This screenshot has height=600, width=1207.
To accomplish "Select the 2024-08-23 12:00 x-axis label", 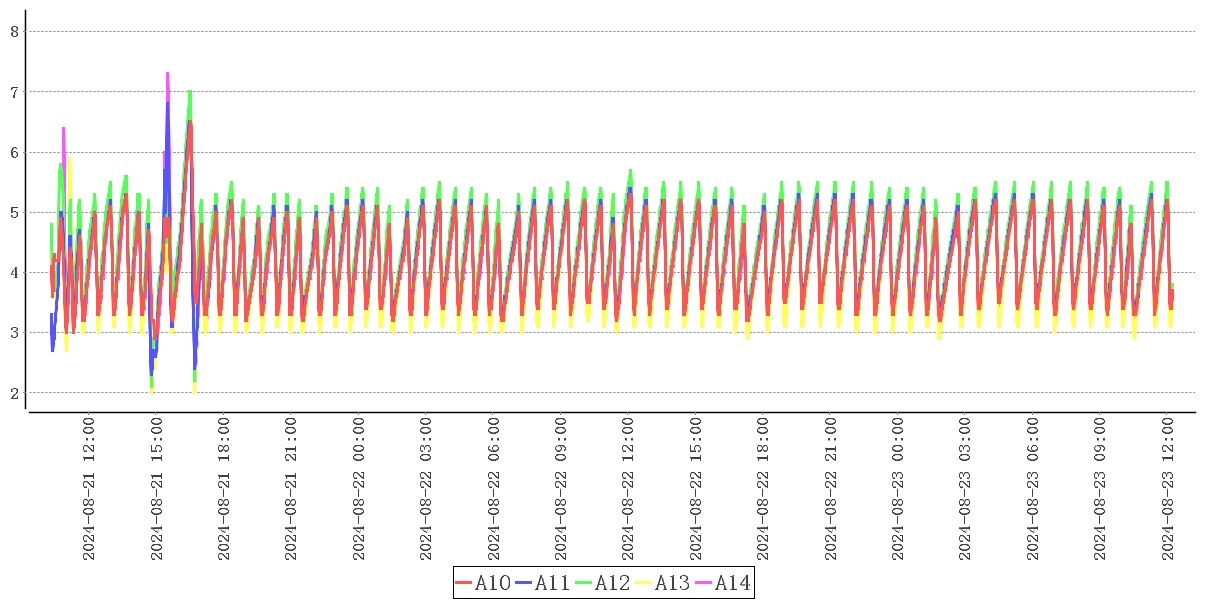I will coord(1168,490).
